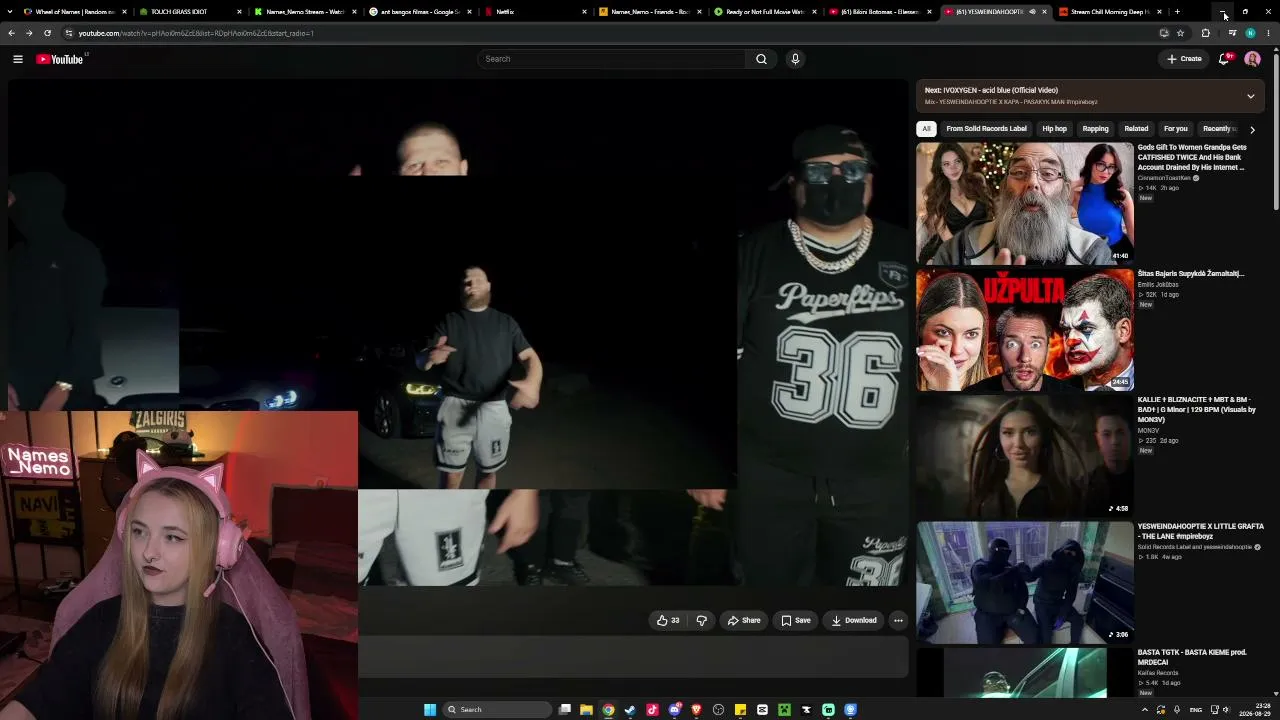Open the BASTA TGTK - BASTA KIEME video title
Viewport: 1280px width, 720px height.
click(x=1192, y=657)
